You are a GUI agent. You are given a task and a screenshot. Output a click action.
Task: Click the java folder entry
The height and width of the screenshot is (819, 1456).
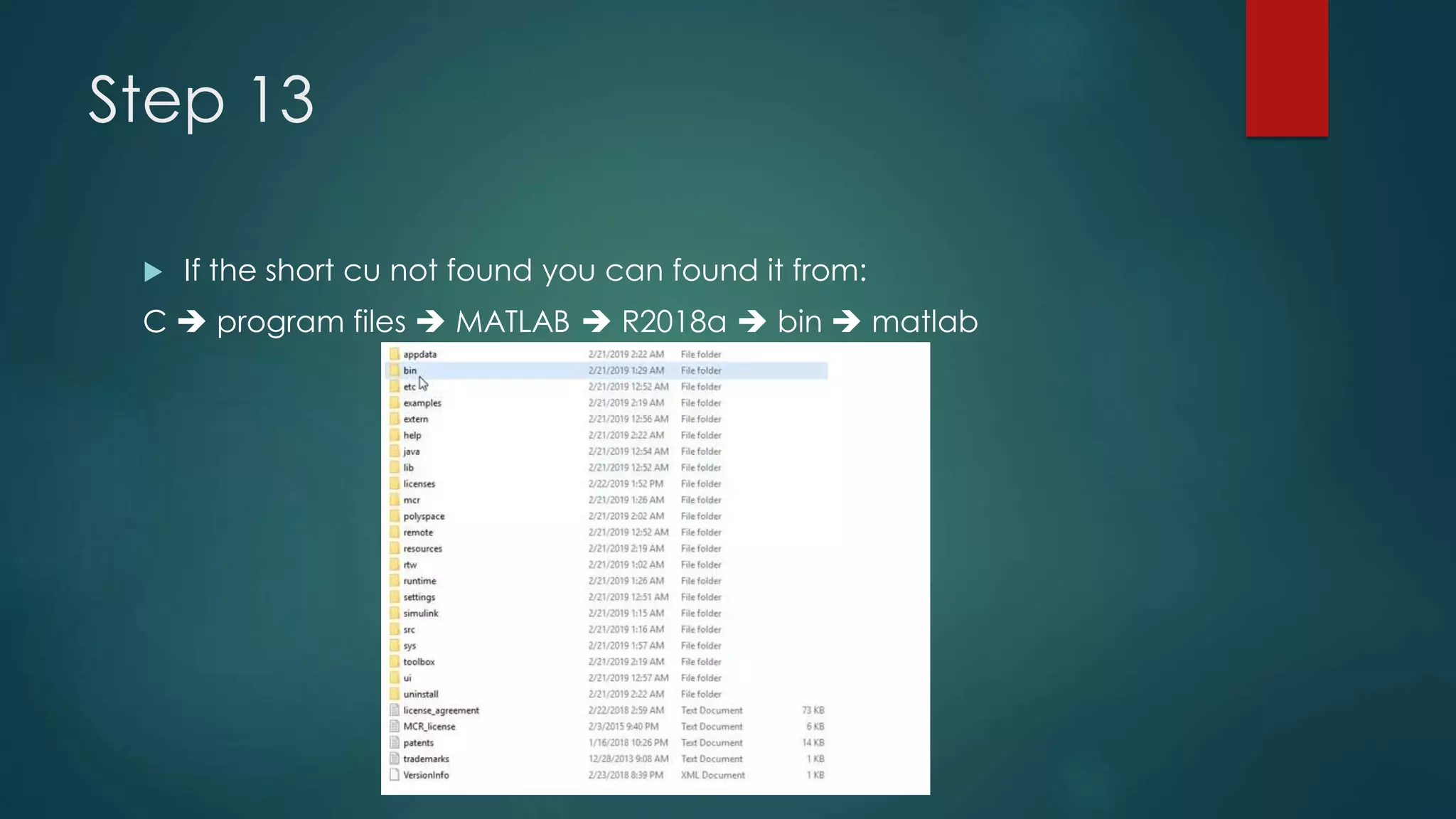[411, 451]
